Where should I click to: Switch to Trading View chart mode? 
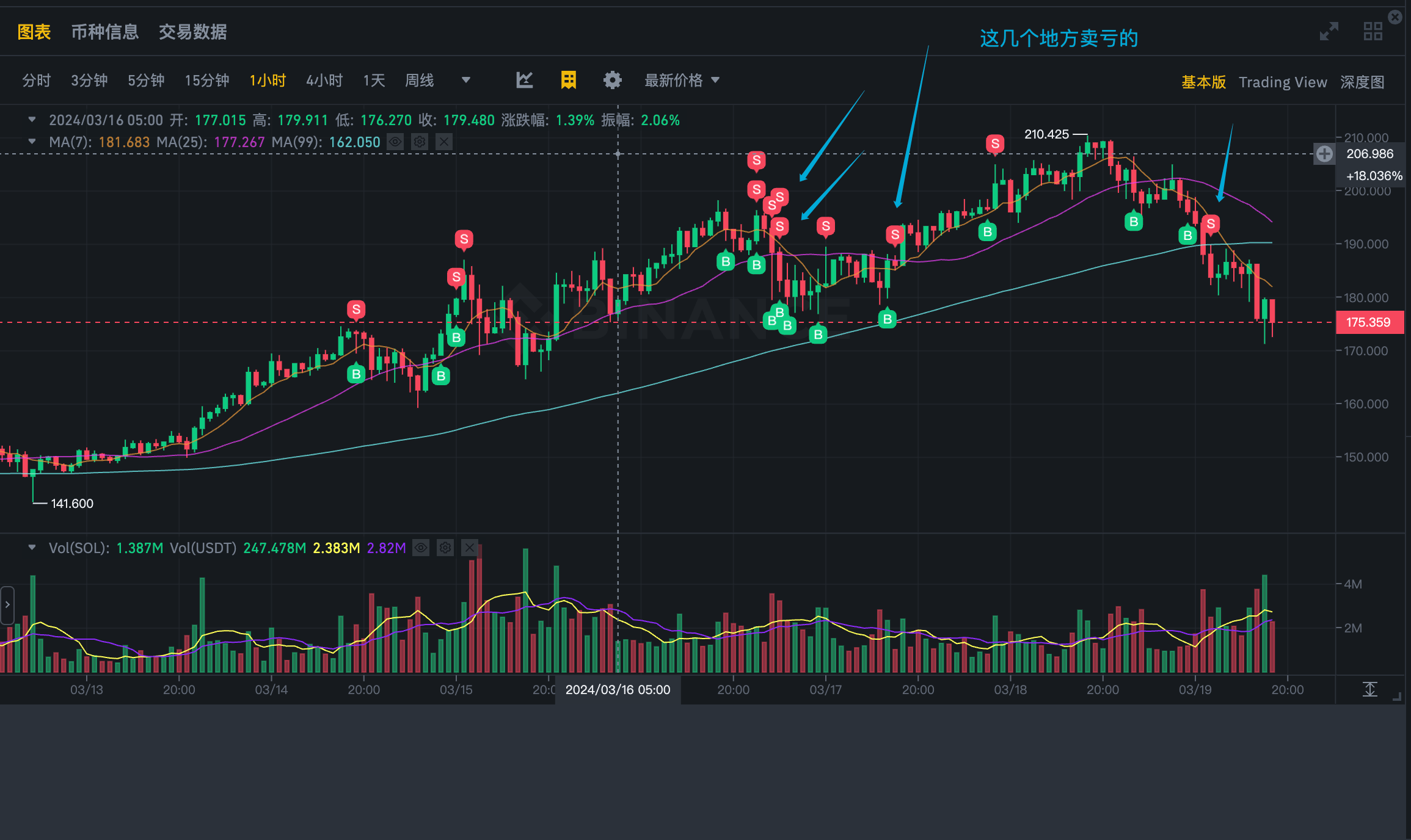(x=1283, y=82)
